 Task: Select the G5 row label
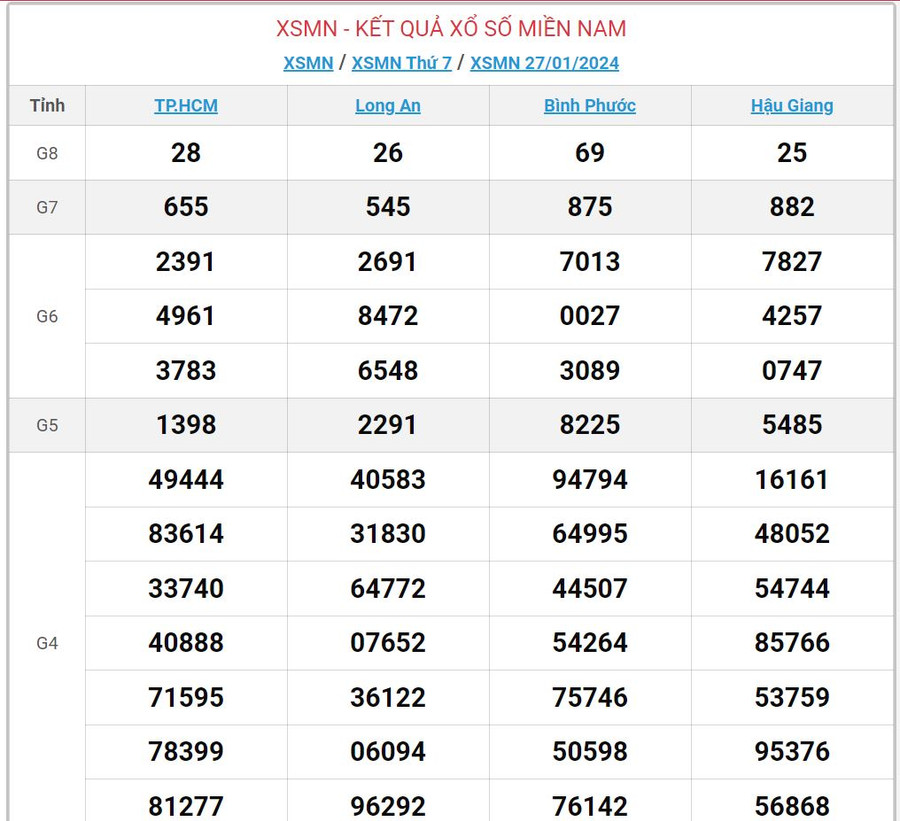47,425
